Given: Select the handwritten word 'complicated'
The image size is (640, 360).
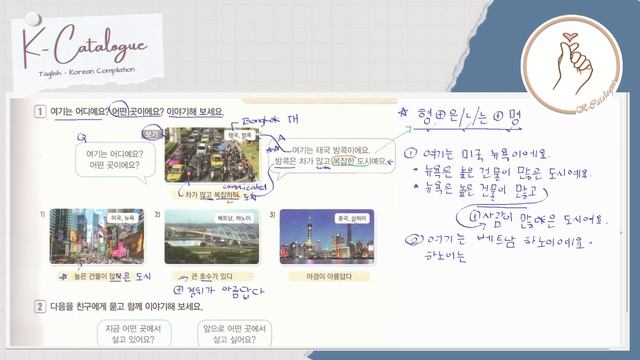Looking at the screenshot, I should coord(245,187).
